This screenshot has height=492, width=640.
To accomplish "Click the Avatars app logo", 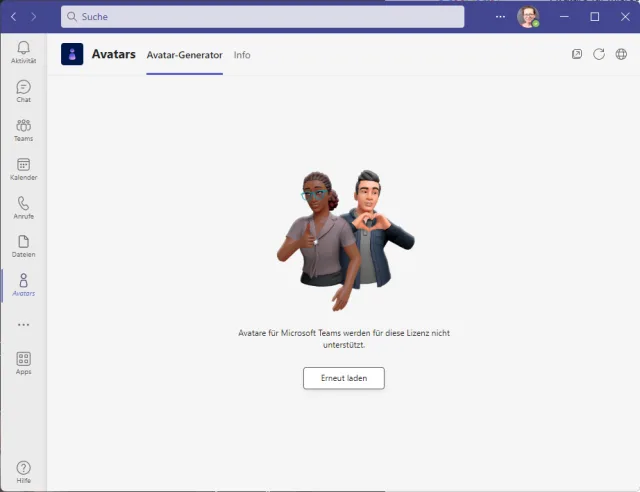I will [x=72, y=54].
